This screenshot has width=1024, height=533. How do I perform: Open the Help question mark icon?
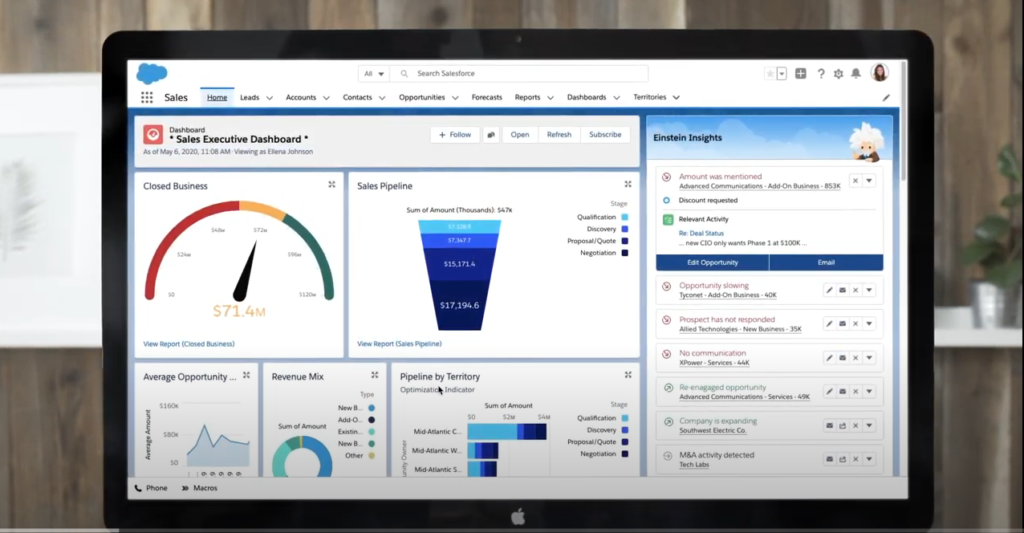(821, 74)
